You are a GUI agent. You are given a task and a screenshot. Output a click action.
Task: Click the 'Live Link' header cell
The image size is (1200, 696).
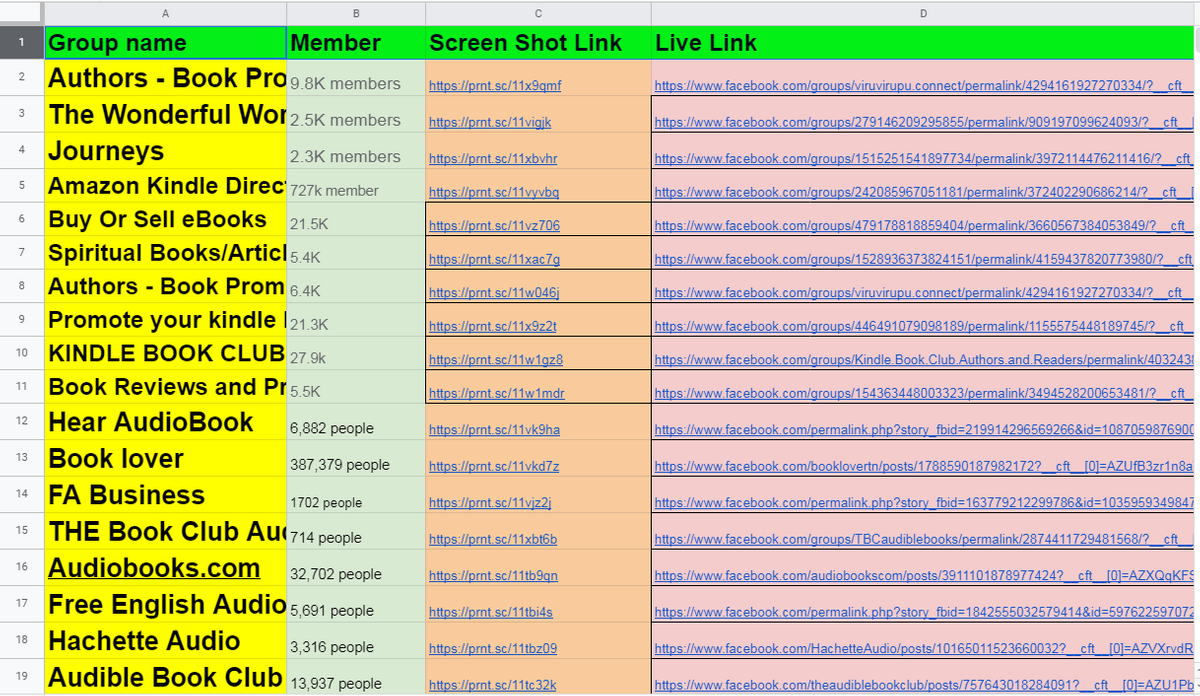pyautogui.click(x=923, y=43)
